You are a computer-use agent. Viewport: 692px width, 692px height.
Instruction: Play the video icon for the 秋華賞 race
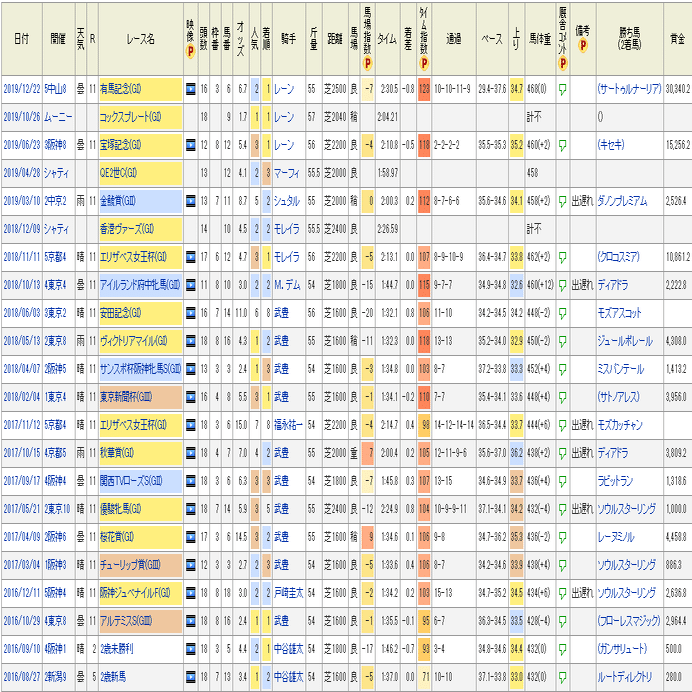tap(191, 453)
